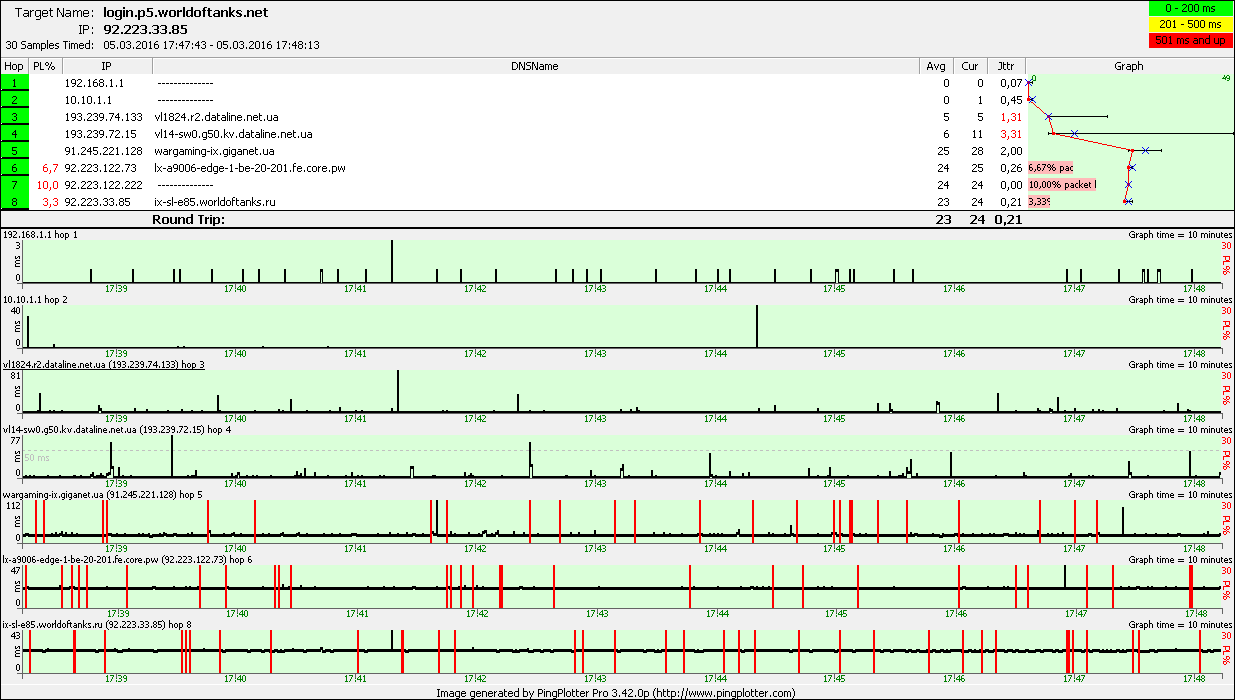Click the vl1824.r2.dataline.net.ua hop 3 timeline title
Image resolution: width=1235 pixels, height=700 pixels.
tap(104, 364)
